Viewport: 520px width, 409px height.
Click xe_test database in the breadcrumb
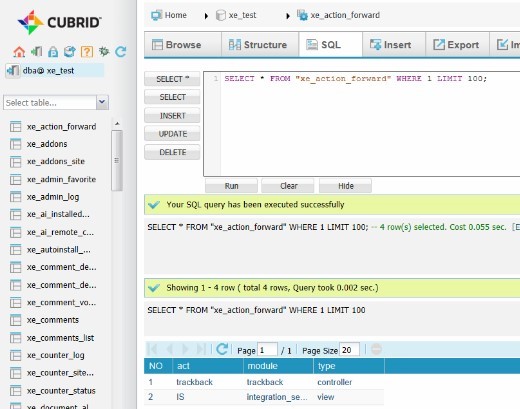(236, 15)
